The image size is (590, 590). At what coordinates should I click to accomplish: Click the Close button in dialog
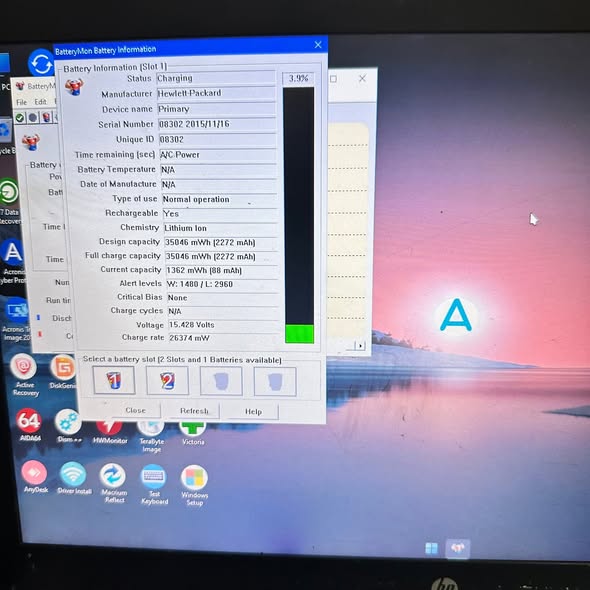pyautogui.click(x=135, y=410)
